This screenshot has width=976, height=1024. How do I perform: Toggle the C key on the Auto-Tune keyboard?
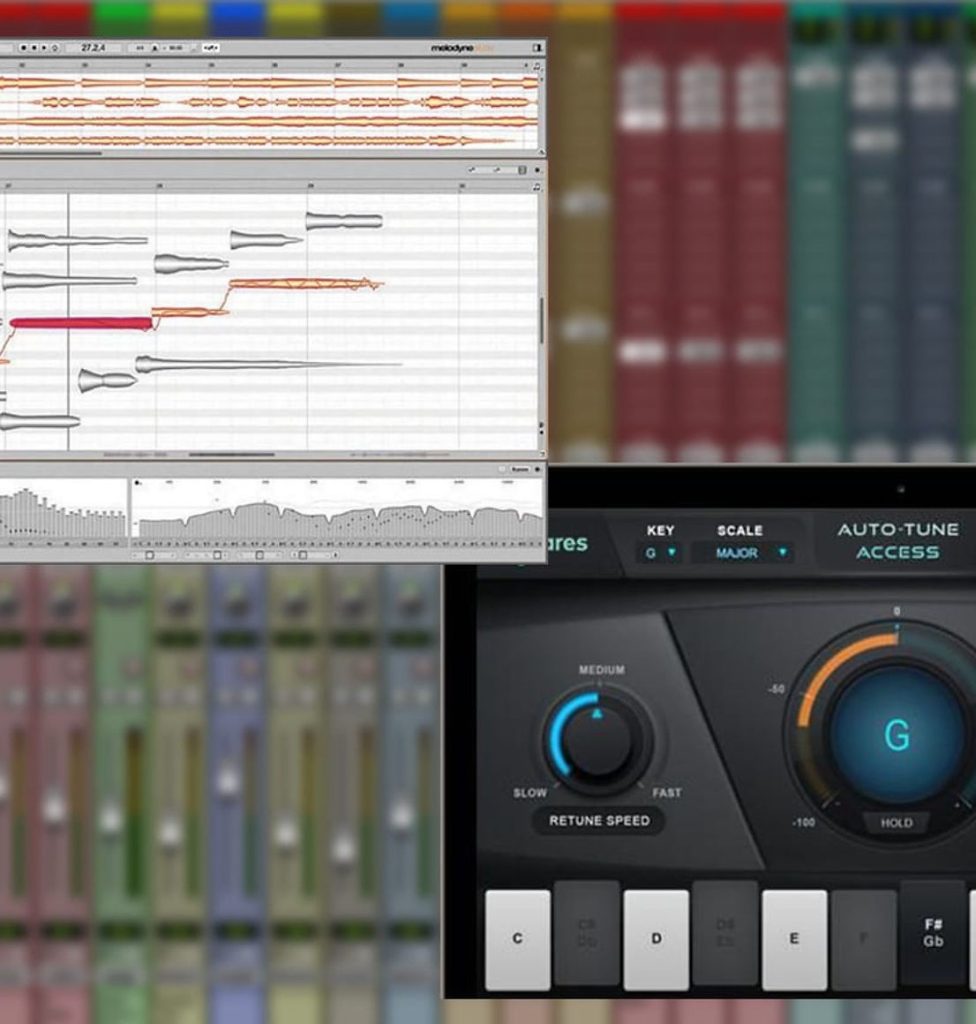pos(517,939)
